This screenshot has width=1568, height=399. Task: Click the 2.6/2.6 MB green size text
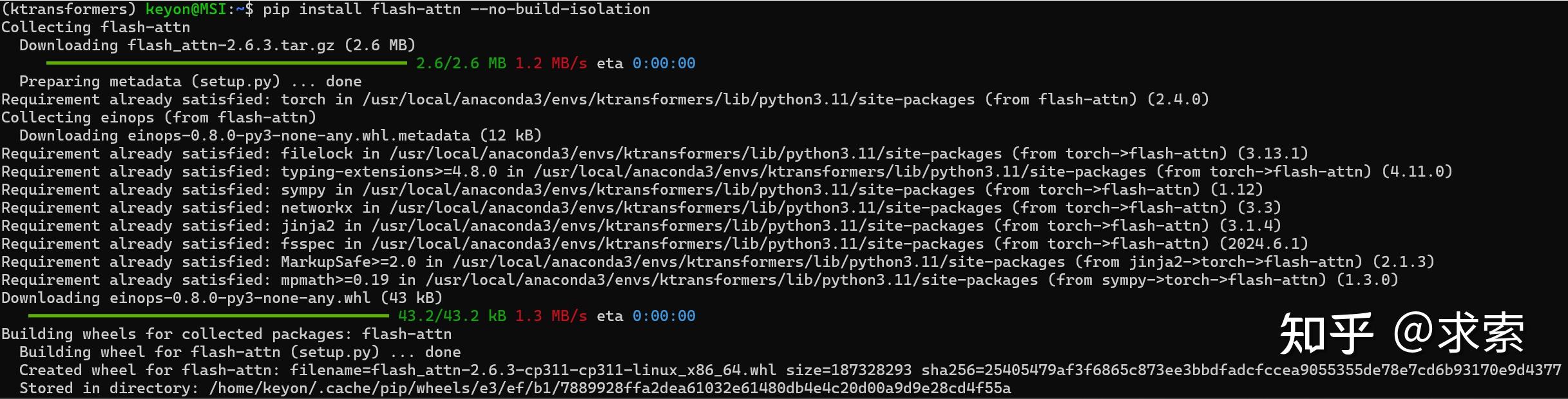pyautogui.click(x=461, y=63)
